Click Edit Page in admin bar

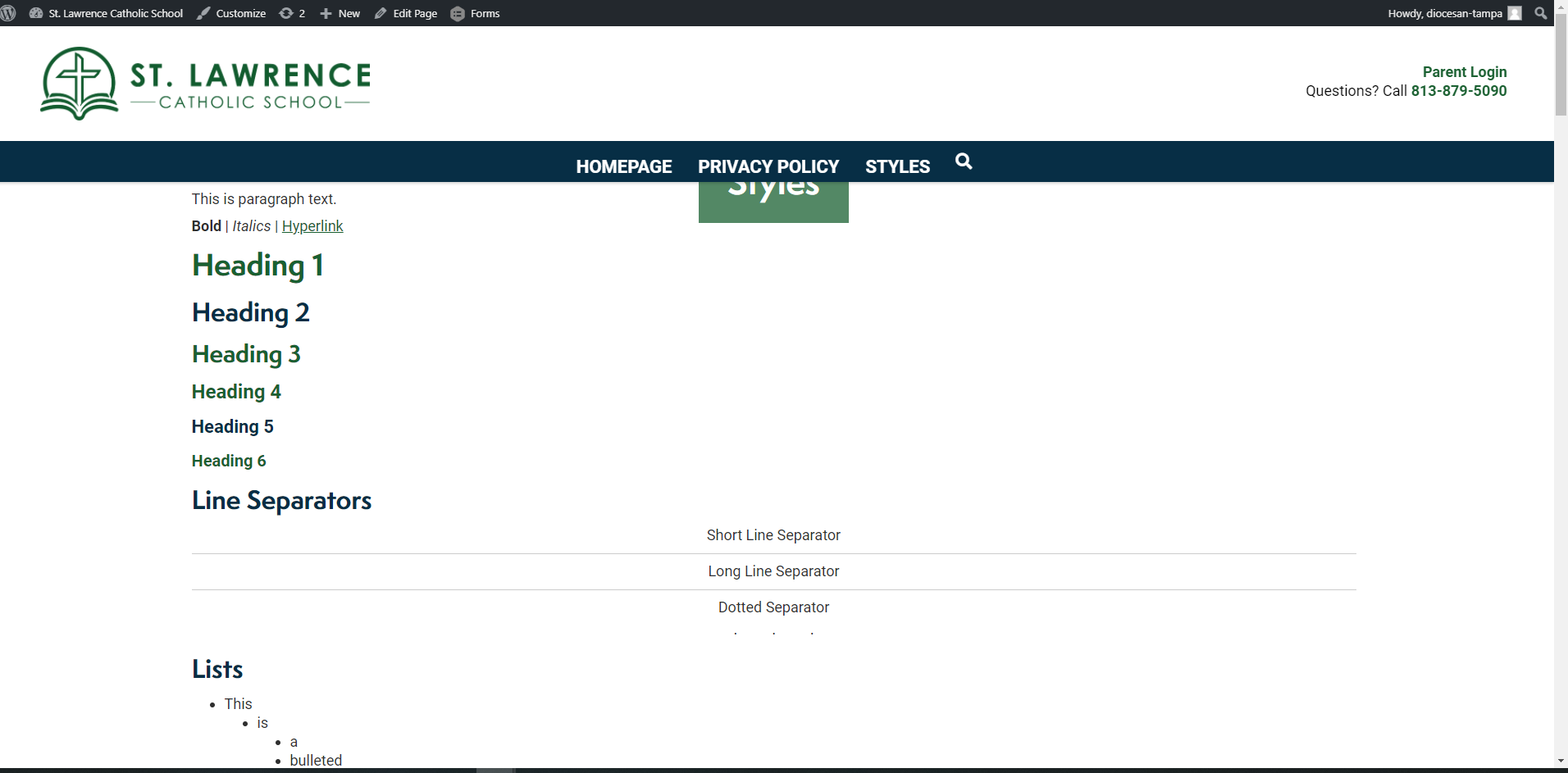coord(406,13)
